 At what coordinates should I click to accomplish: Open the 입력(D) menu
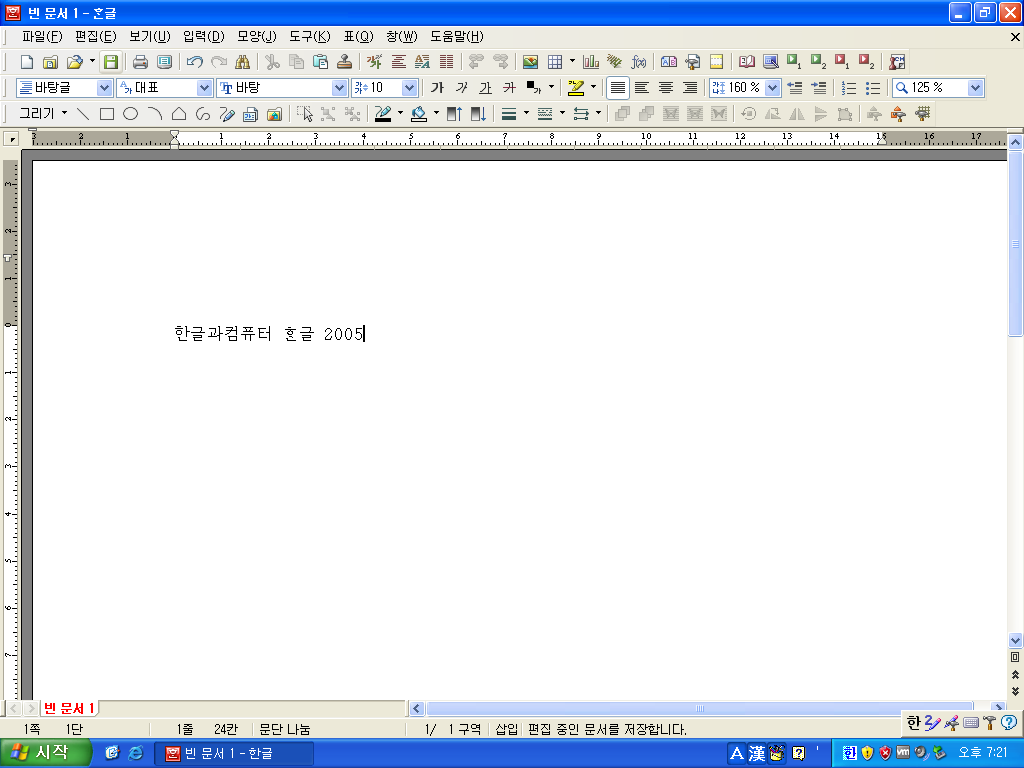point(204,37)
